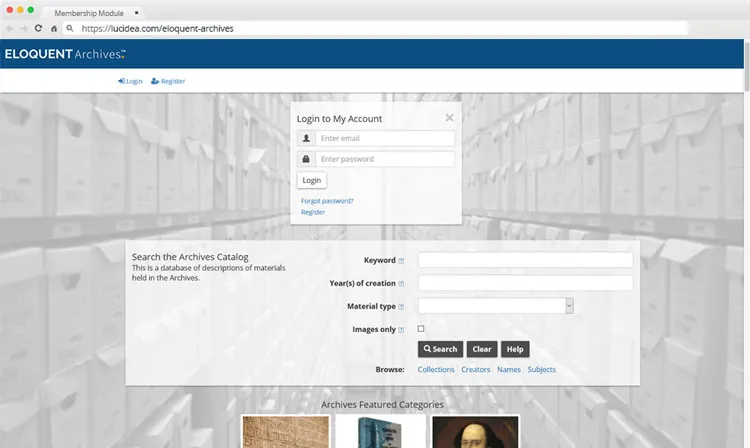This screenshot has width=750, height=448.
Task: Click the user icon beside email field
Action: tap(306, 138)
